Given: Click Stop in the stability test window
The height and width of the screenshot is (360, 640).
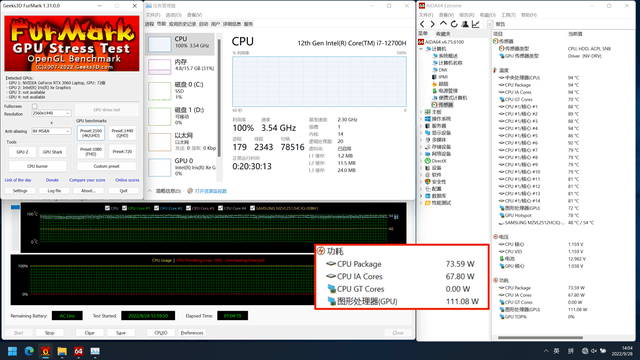Looking at the screenshot, I should pos(49,333).
